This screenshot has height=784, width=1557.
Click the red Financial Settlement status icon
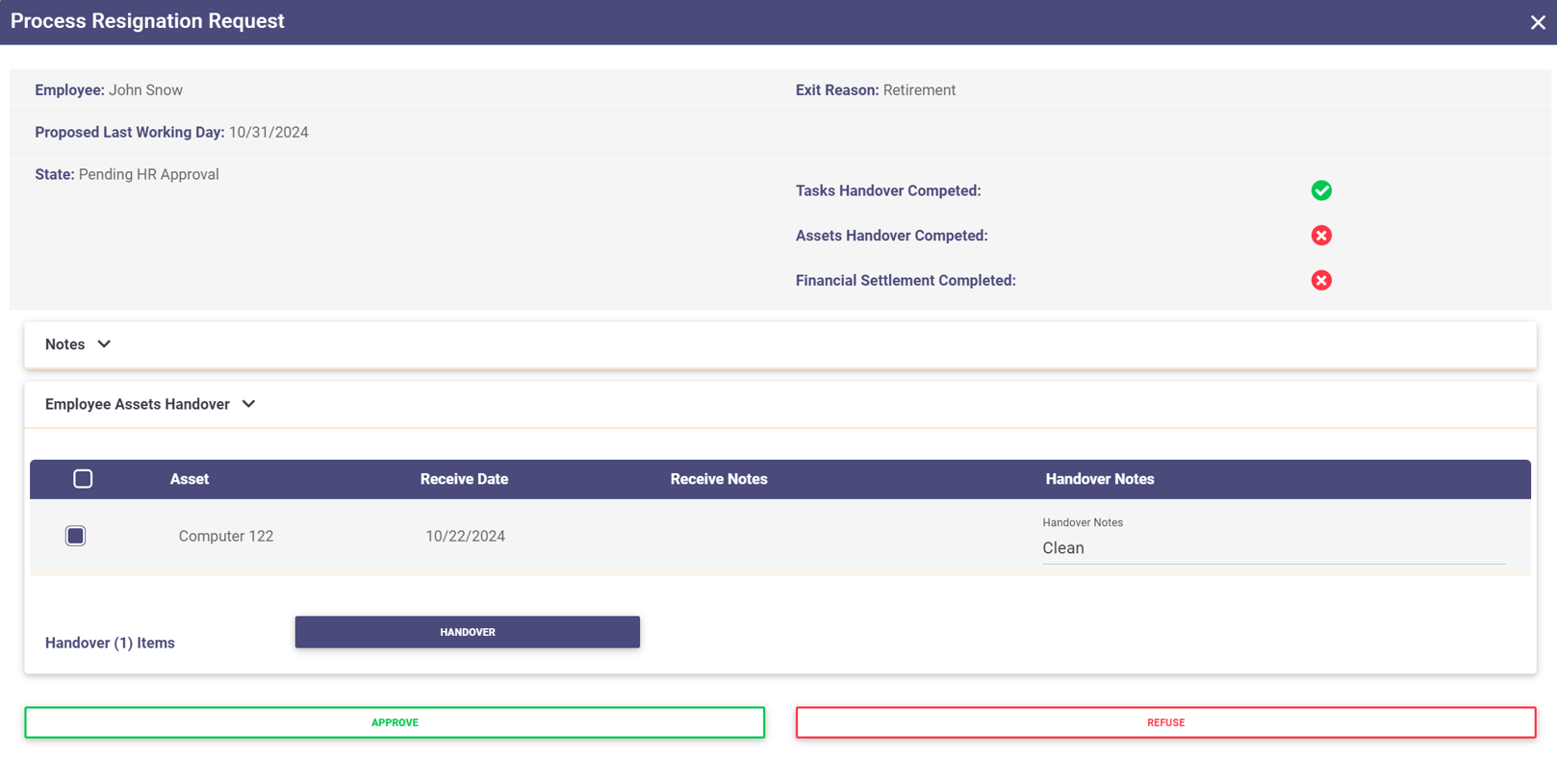1321,281
